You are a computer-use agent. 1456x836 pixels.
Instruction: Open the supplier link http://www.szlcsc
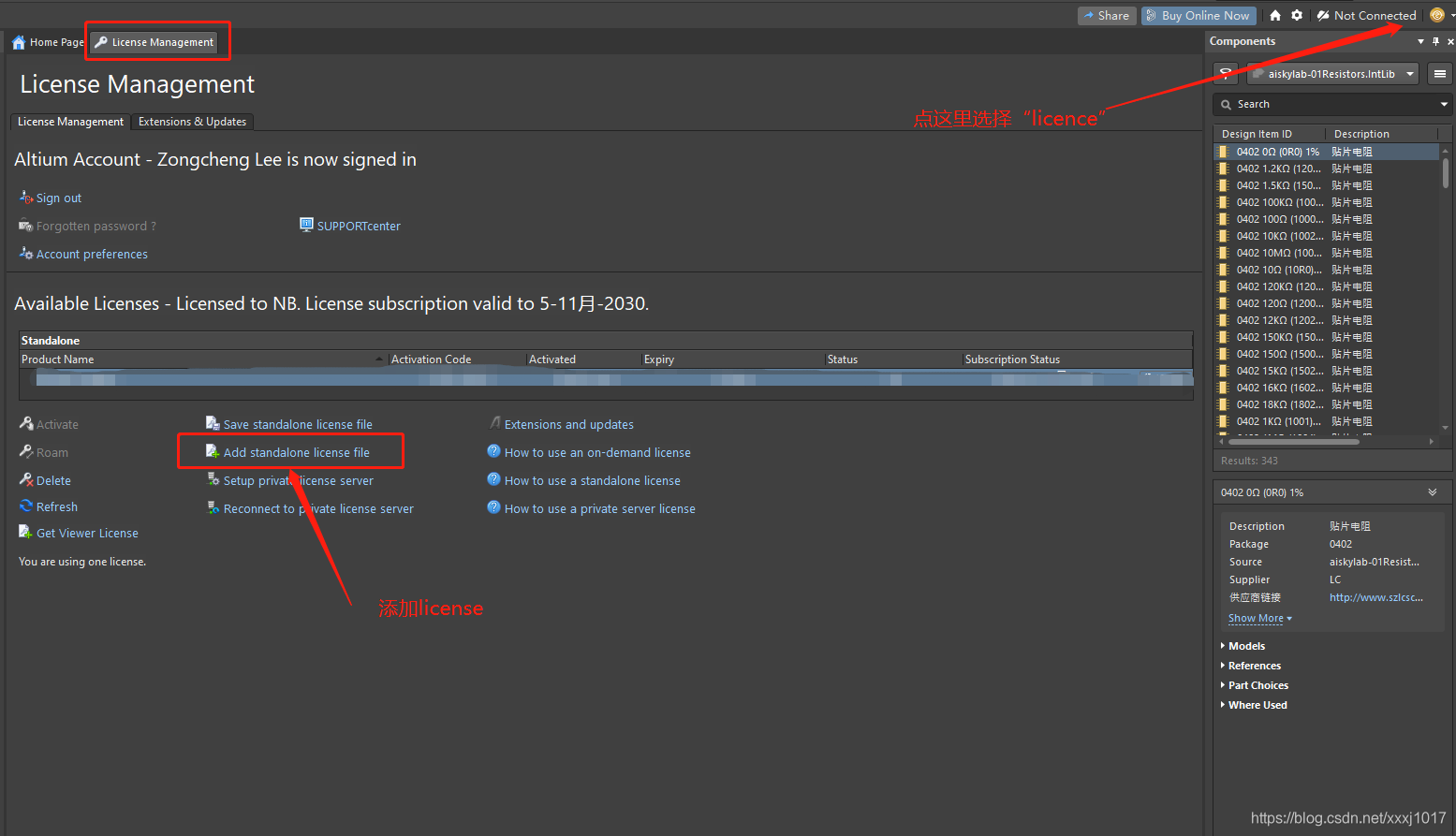[x=1375, y=597]
